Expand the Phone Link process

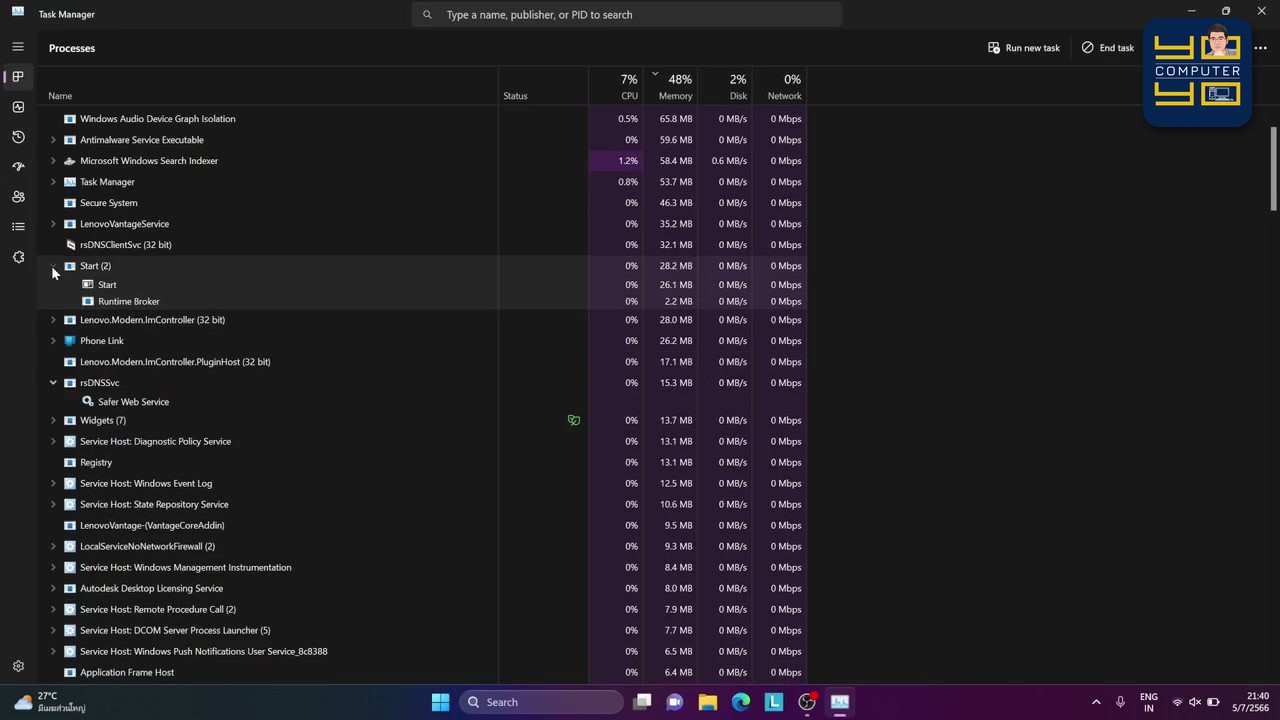coord(53,341)
